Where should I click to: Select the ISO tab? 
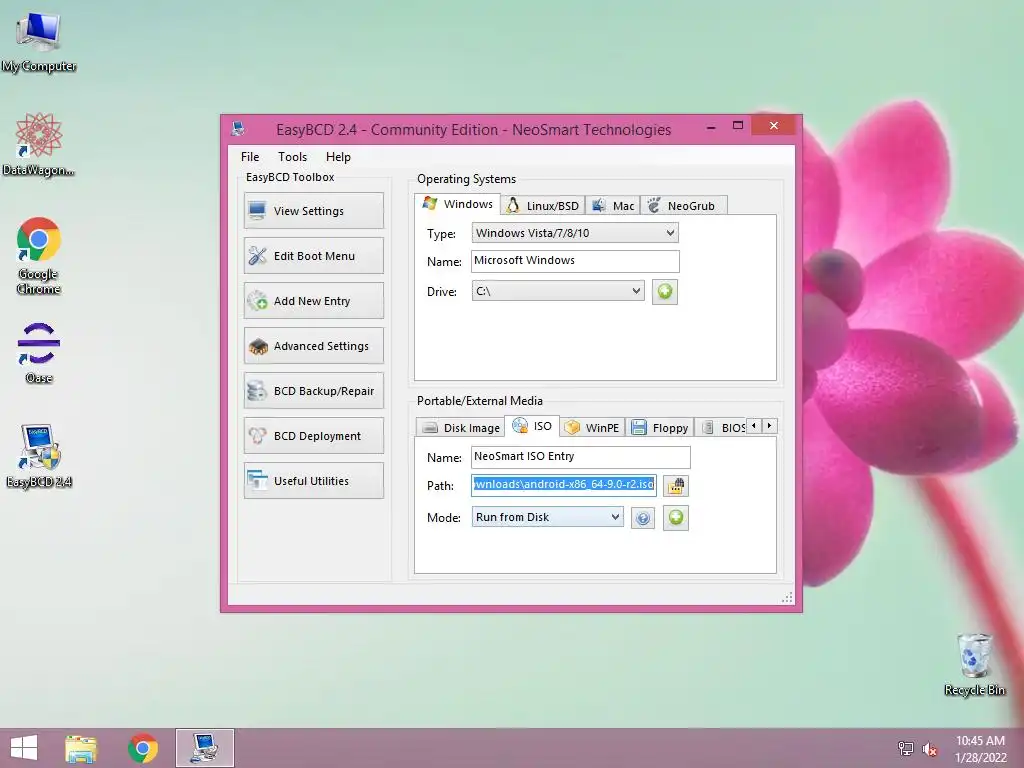[x=532, y=426]
